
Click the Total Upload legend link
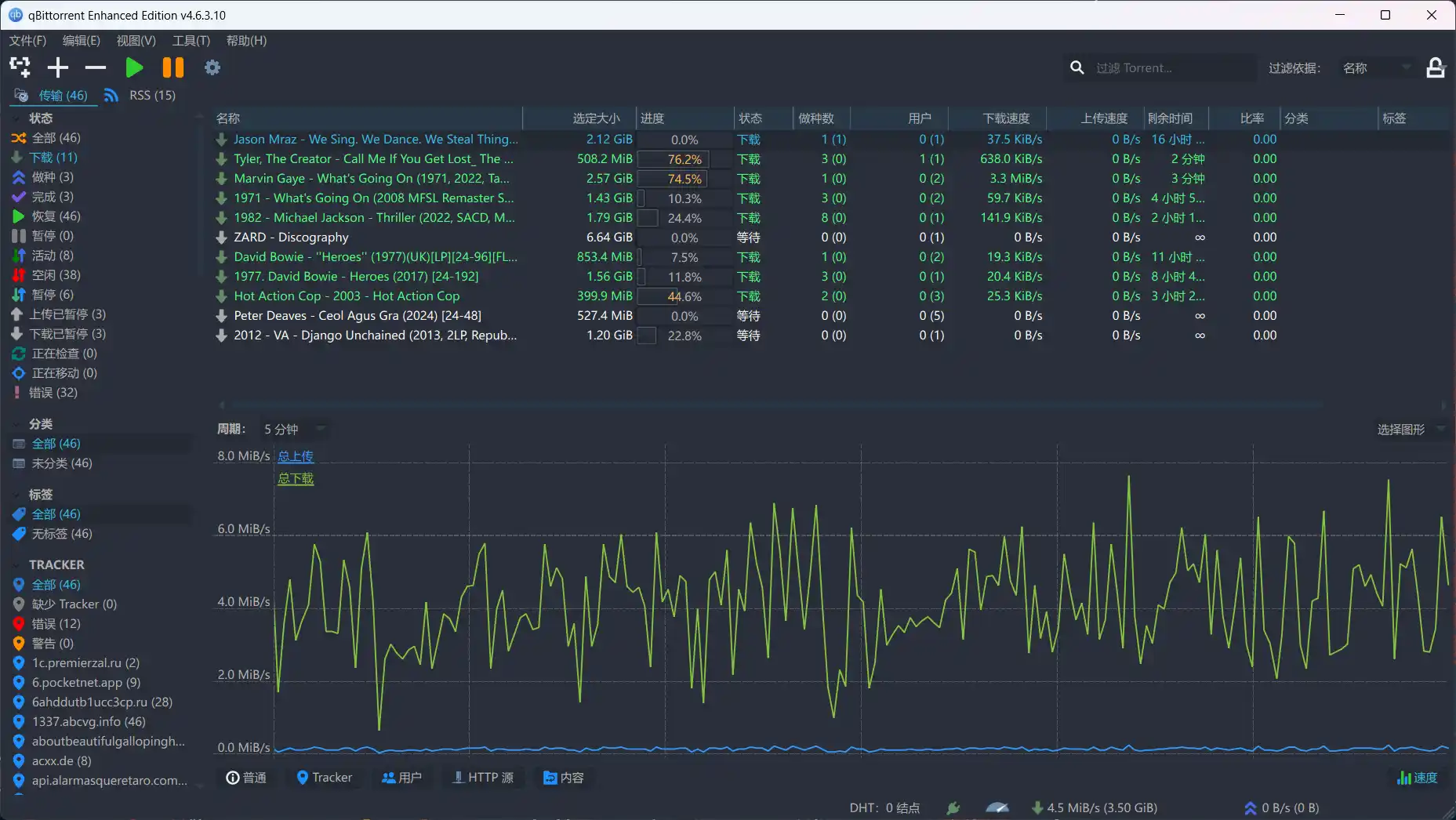point(296,456)
